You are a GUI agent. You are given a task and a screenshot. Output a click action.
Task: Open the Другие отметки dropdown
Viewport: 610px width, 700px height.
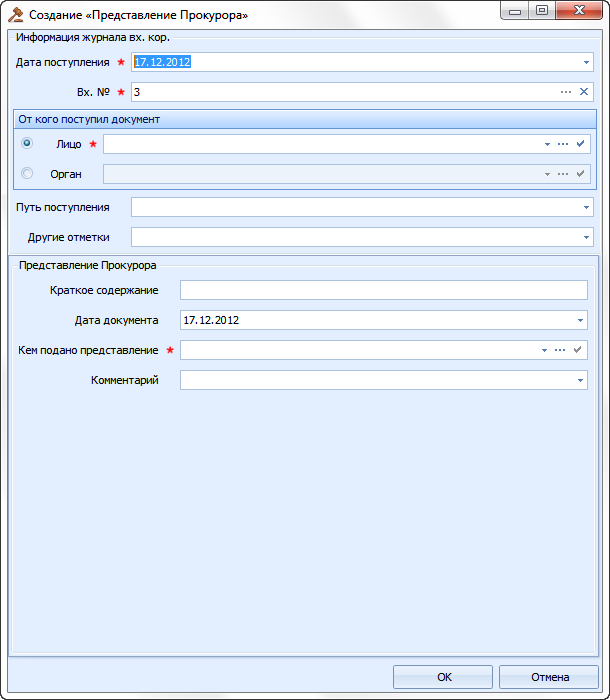click(x=586, y=238)
